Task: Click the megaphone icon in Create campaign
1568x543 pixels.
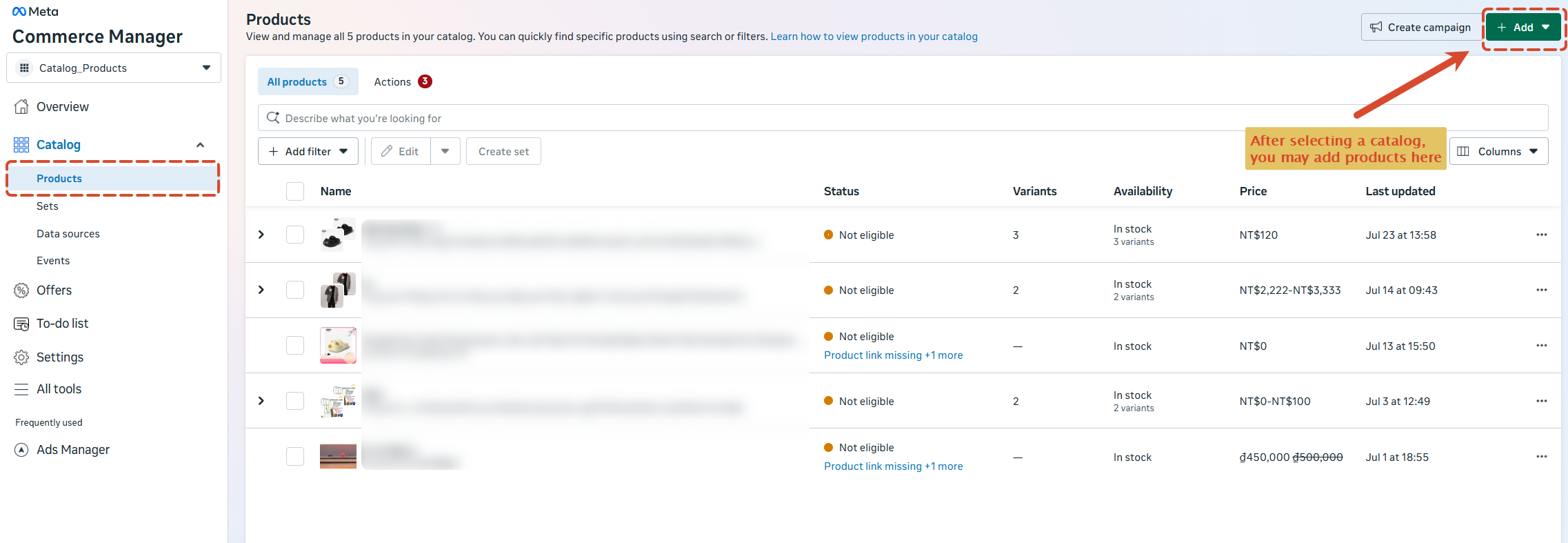Action: [x=1376, y=27]
